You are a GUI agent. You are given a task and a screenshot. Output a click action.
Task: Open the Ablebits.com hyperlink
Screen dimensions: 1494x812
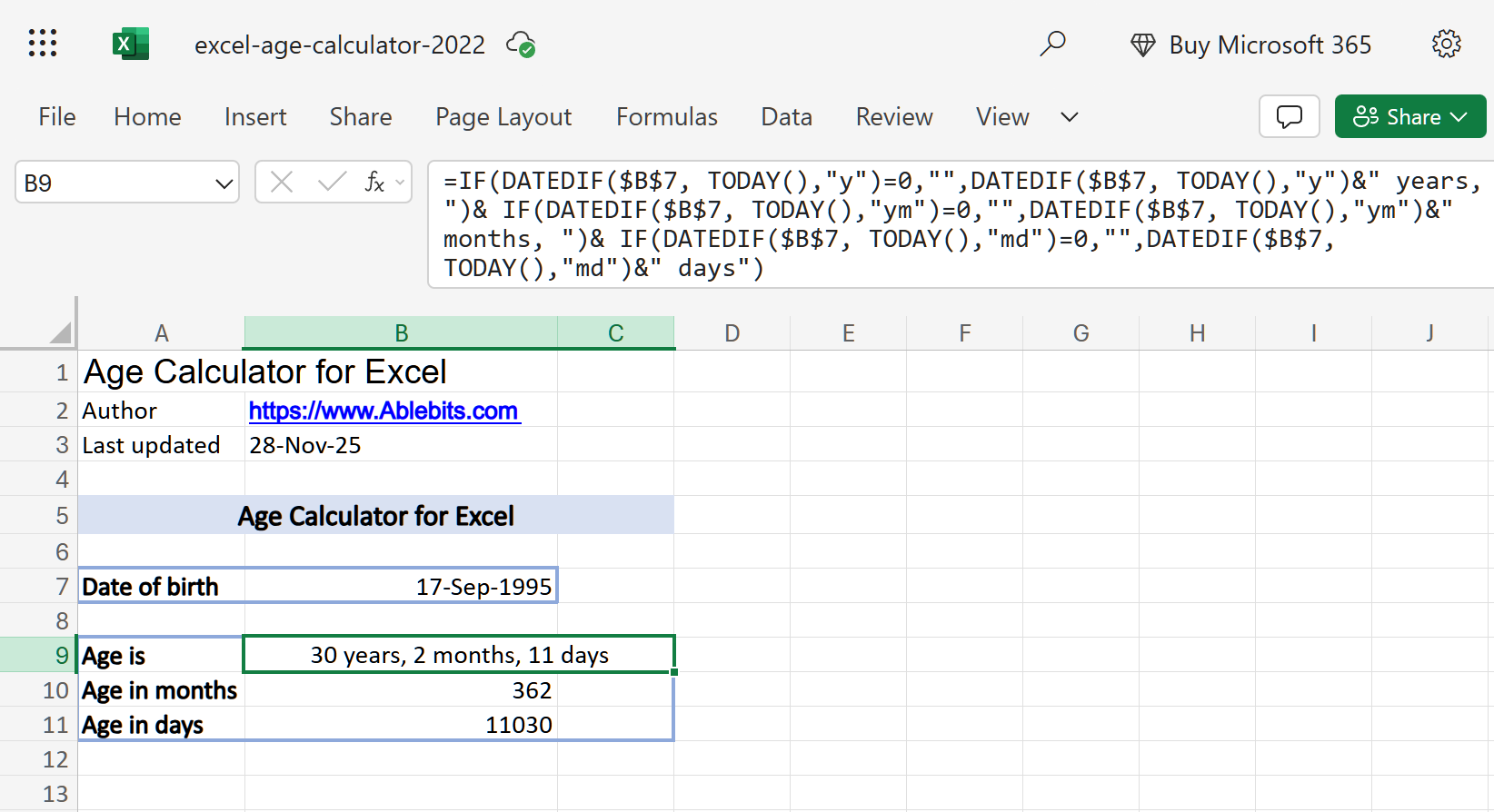tap(383, 411)
